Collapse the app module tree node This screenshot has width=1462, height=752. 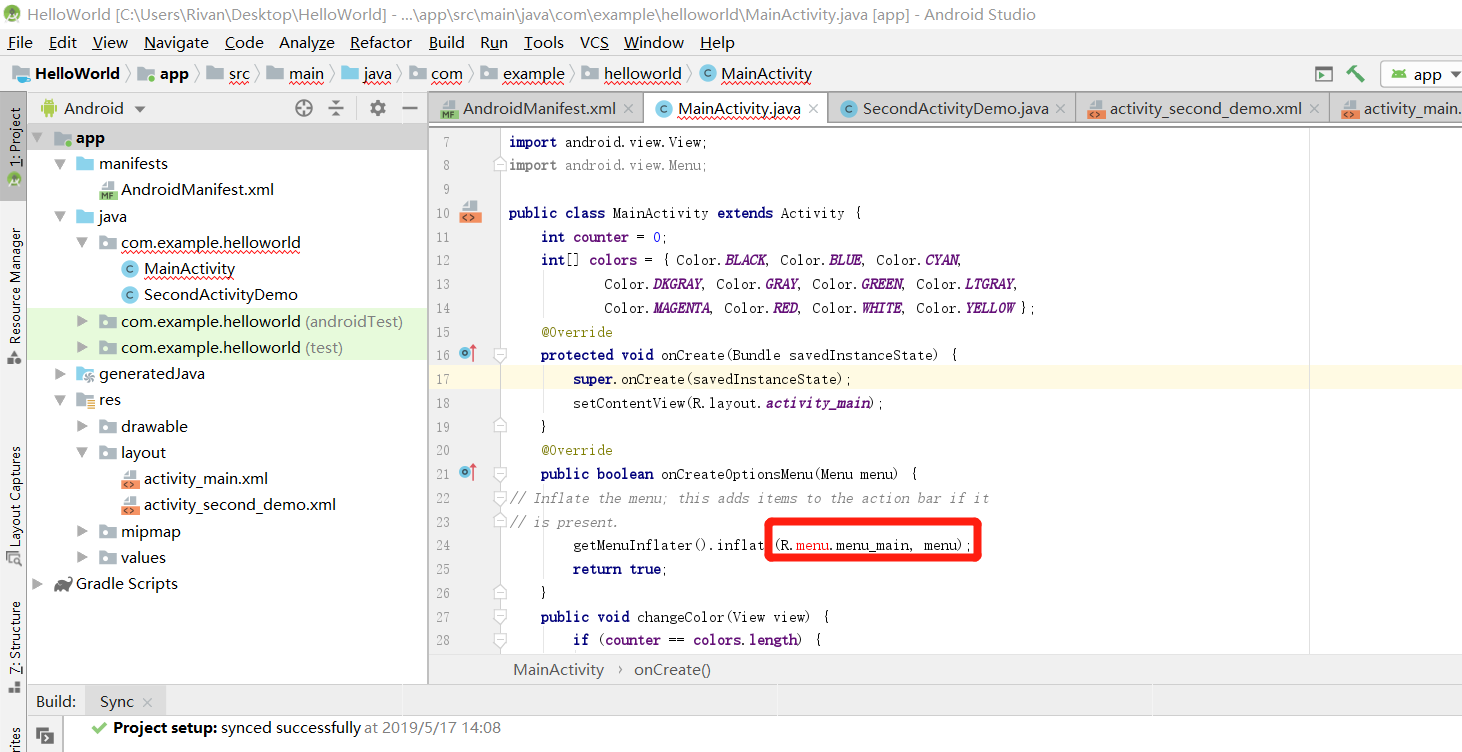coord(38,138)
